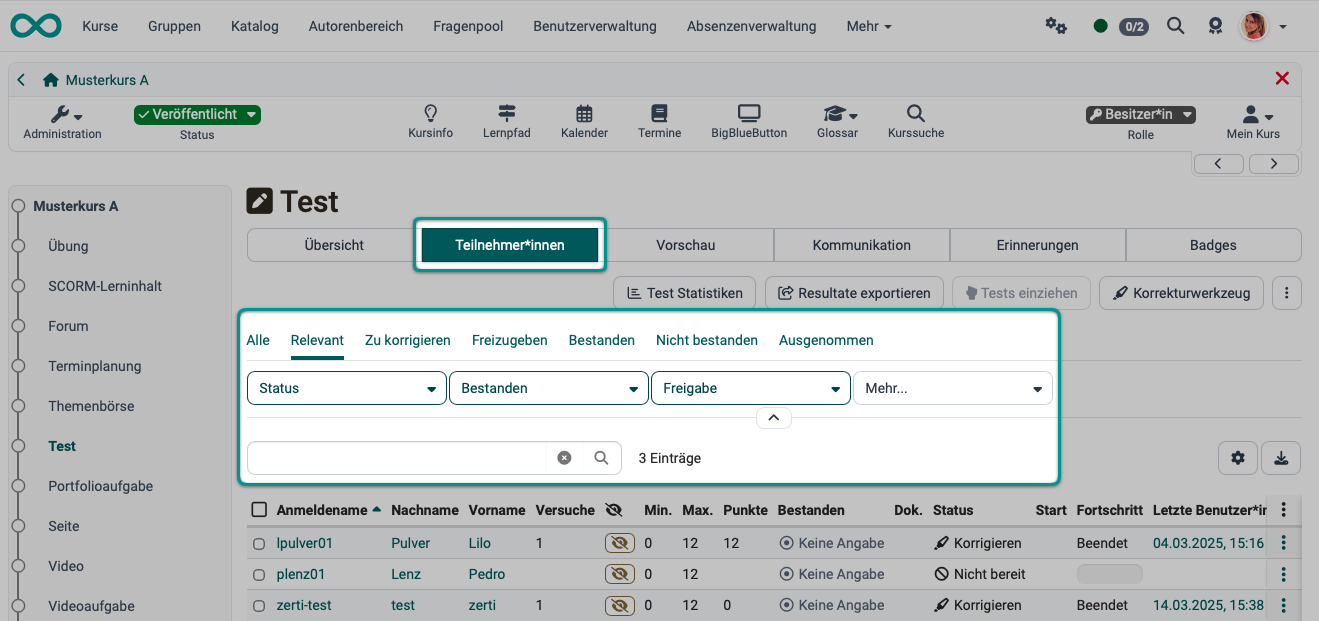Click Resultate exportieren button
The height and width of the screenshot is (621, 1319).
pyautogui.click(x=854, y=293)
